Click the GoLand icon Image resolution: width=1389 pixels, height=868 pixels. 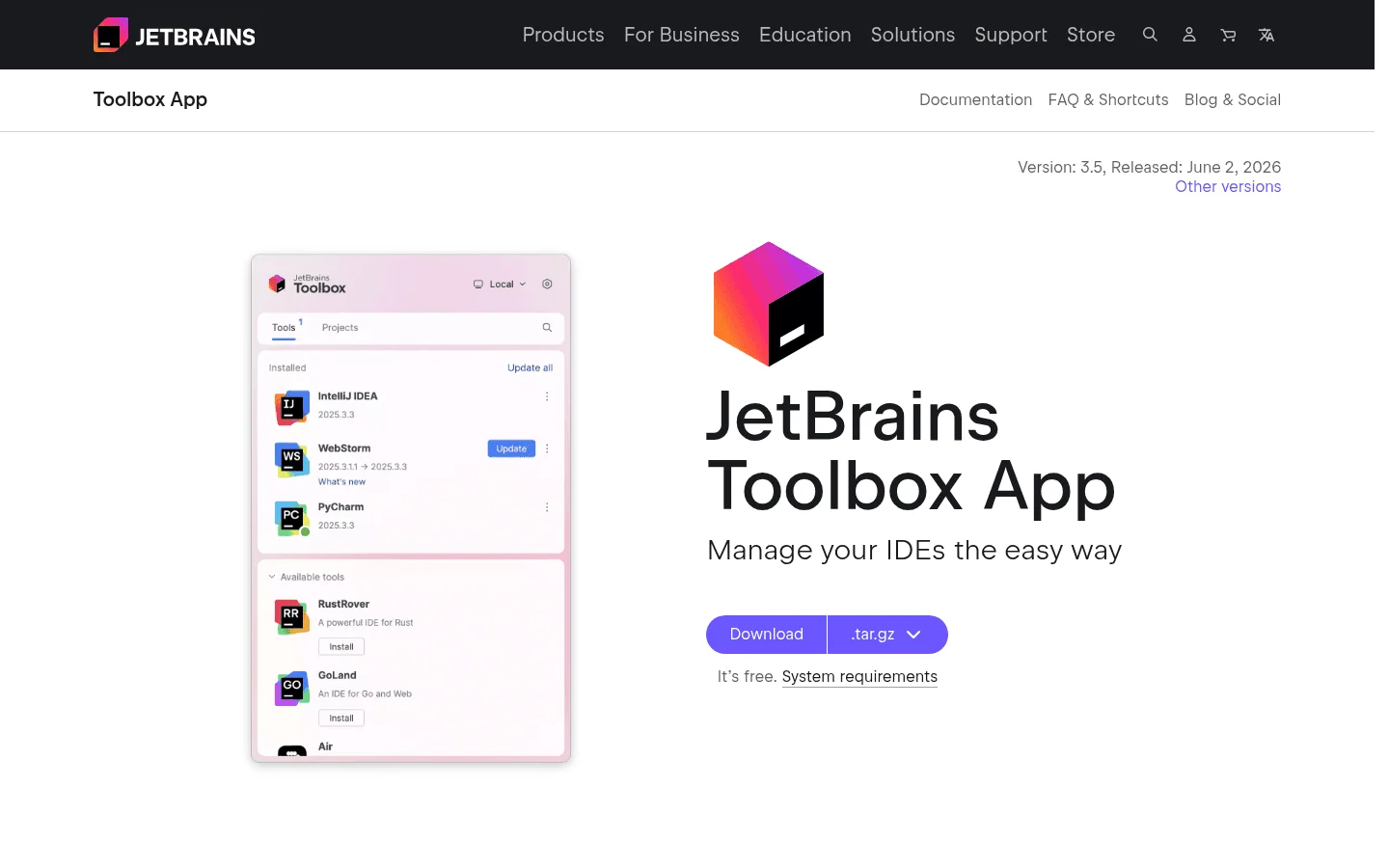pos(291,688)
